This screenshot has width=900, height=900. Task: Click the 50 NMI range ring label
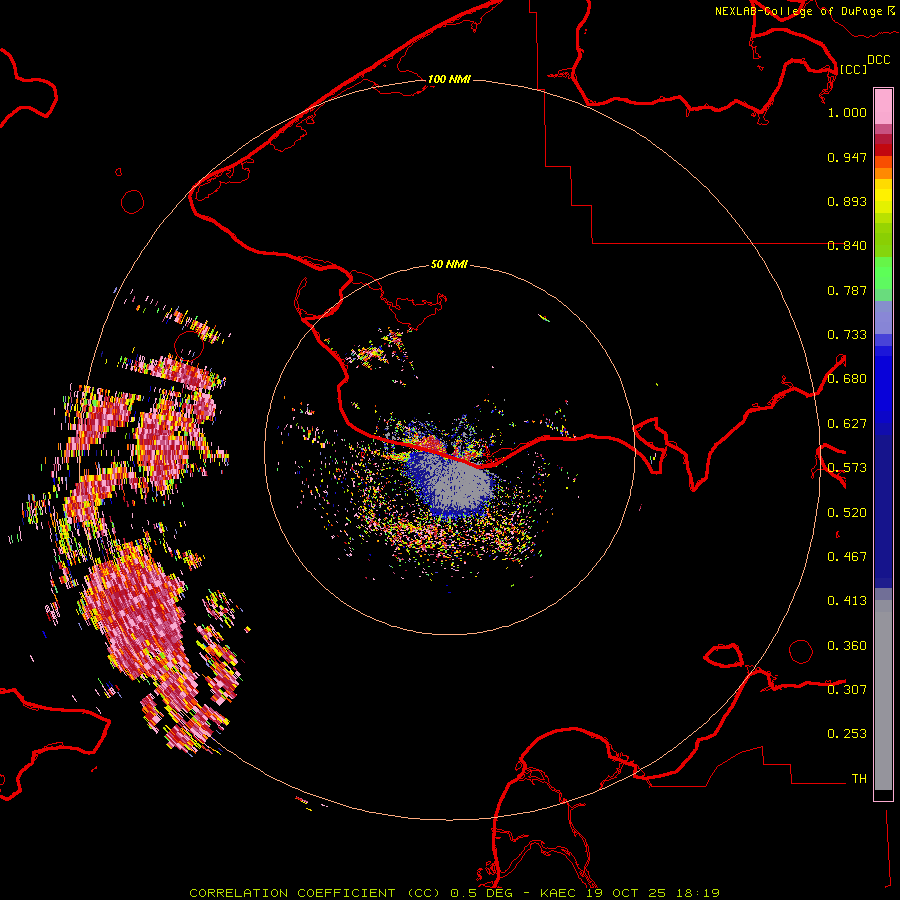[449, 264]
